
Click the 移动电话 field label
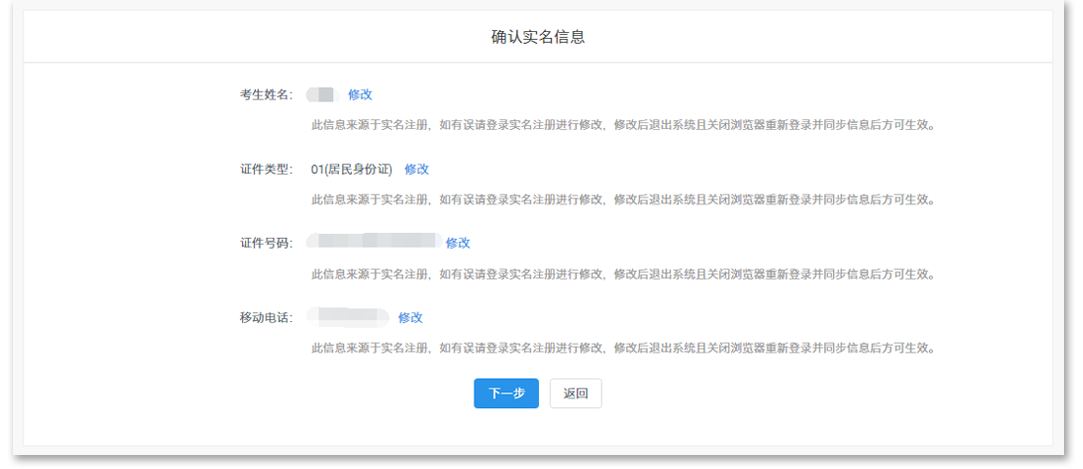(266, 317)
